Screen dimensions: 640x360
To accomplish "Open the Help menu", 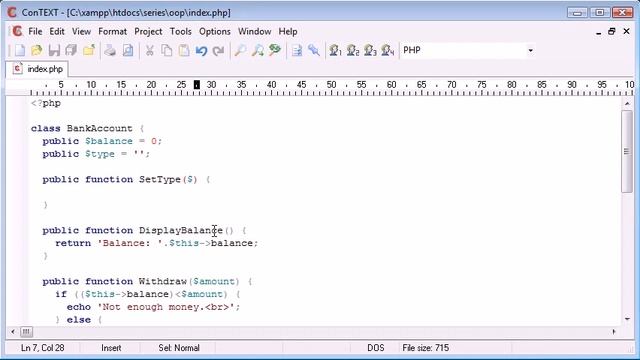I will [288, 31].
